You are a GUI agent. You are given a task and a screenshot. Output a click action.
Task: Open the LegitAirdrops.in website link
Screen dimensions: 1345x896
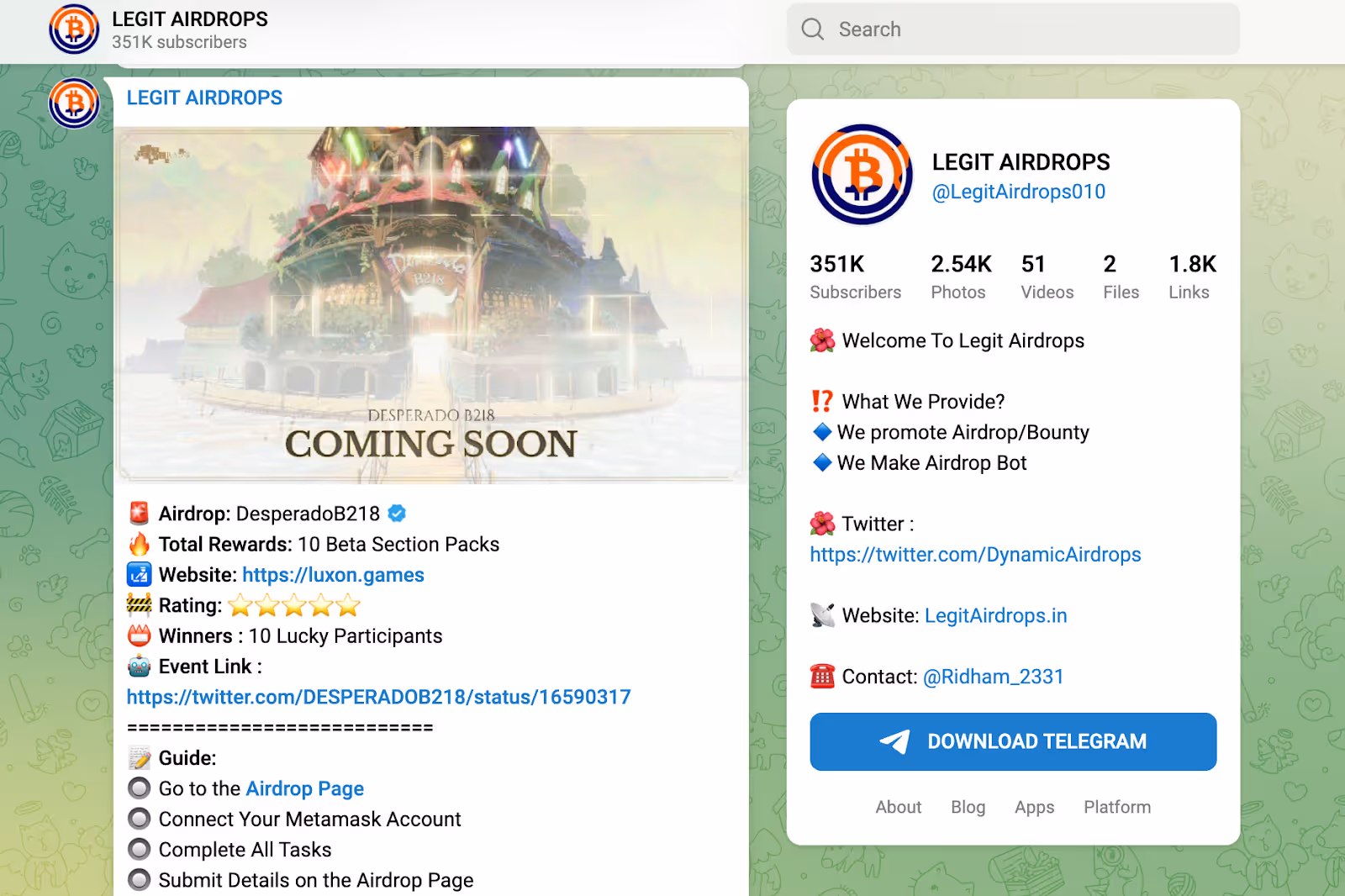coord(995,615)
